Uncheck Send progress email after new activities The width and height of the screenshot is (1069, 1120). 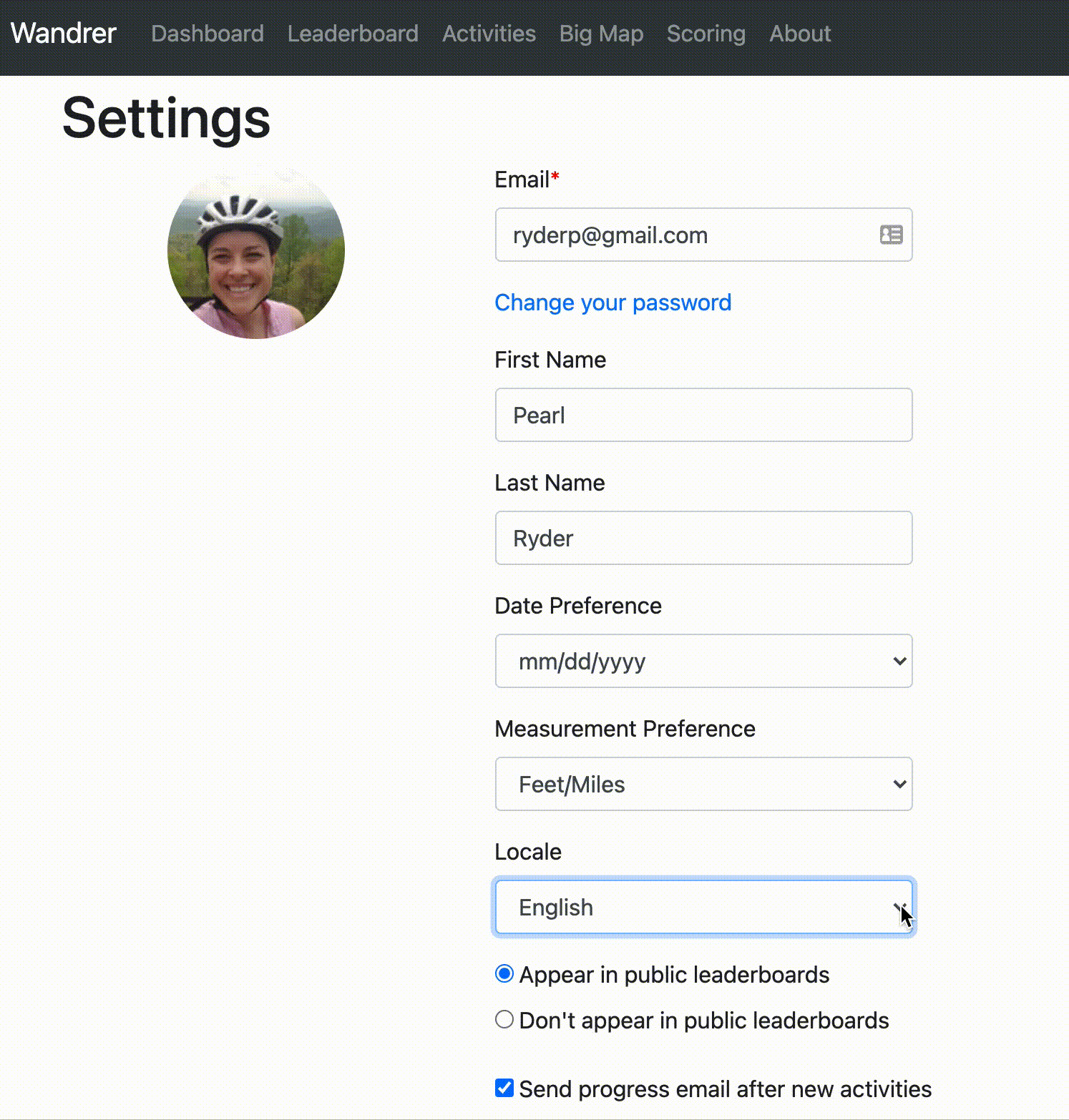click(504, 1089)
